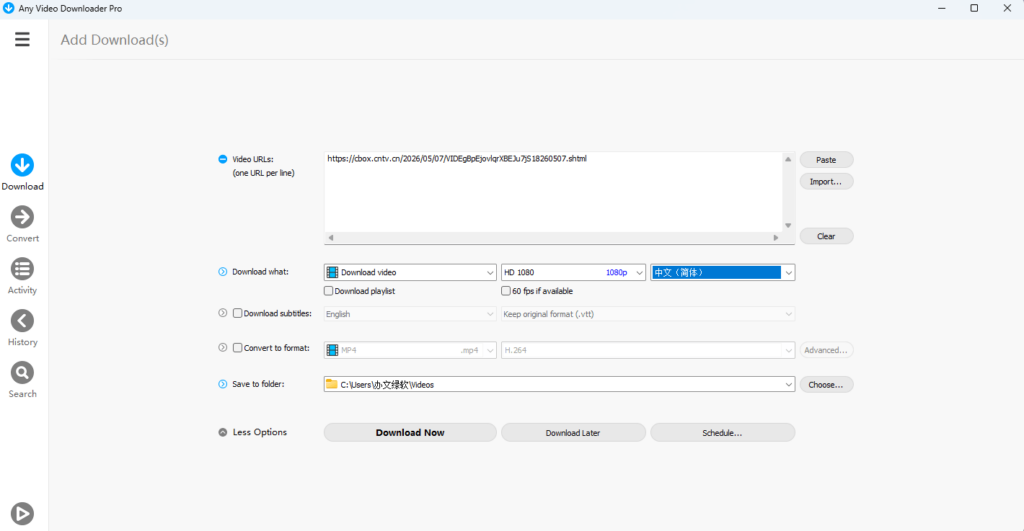The height and width of the screenshot is (531, 1024).
Task: Tick the Convert to format checkbox
Action: (x=238, y=348)
